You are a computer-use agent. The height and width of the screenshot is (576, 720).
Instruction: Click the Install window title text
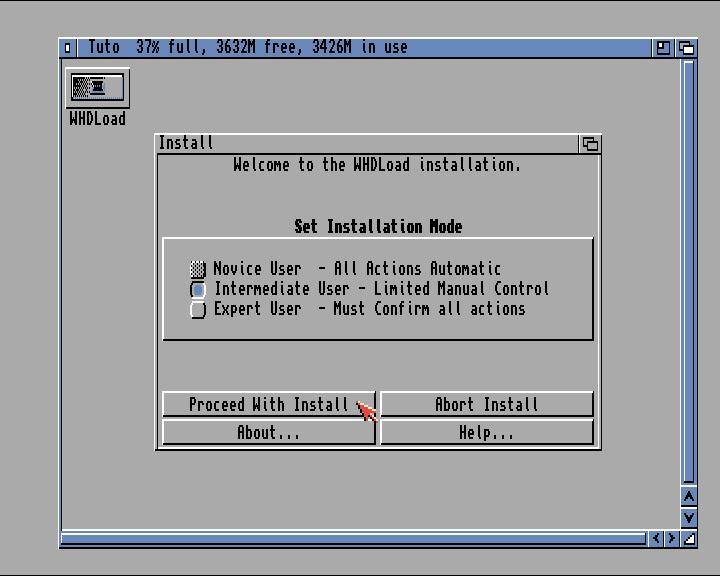[186, 143]
